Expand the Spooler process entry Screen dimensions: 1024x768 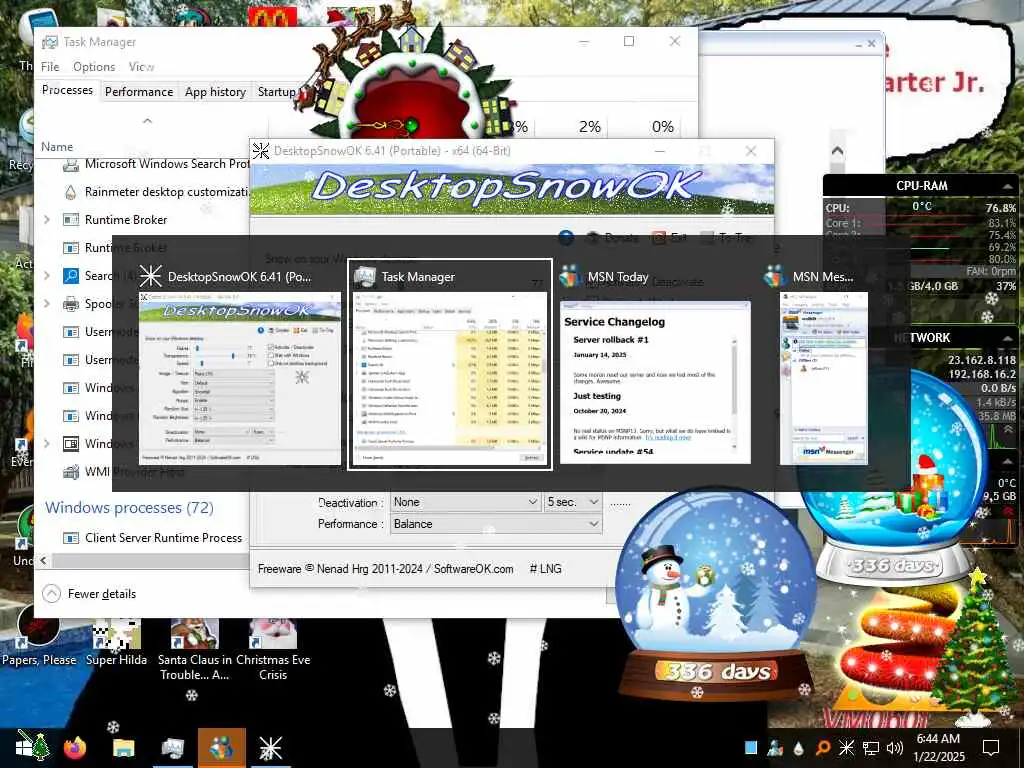[47, 304]
